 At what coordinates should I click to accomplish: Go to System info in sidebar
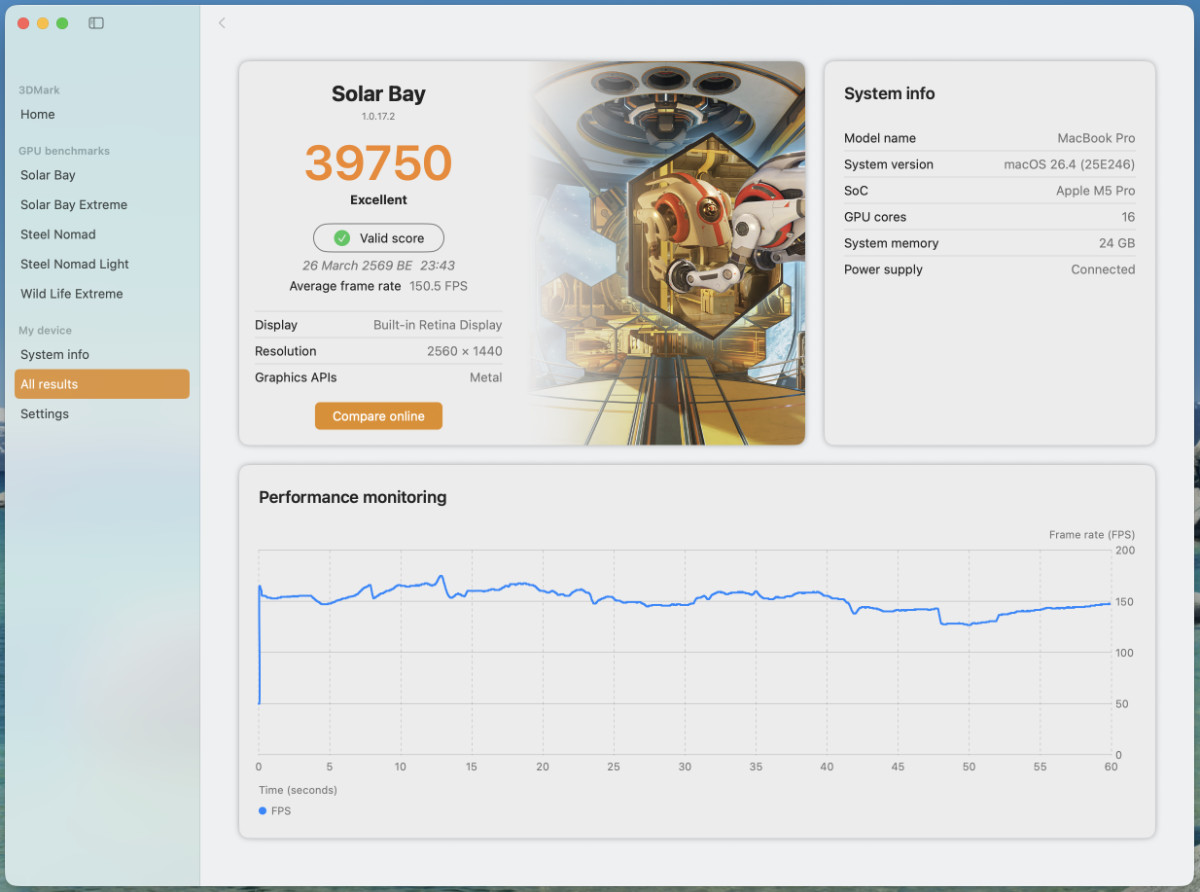pos(55,355)
